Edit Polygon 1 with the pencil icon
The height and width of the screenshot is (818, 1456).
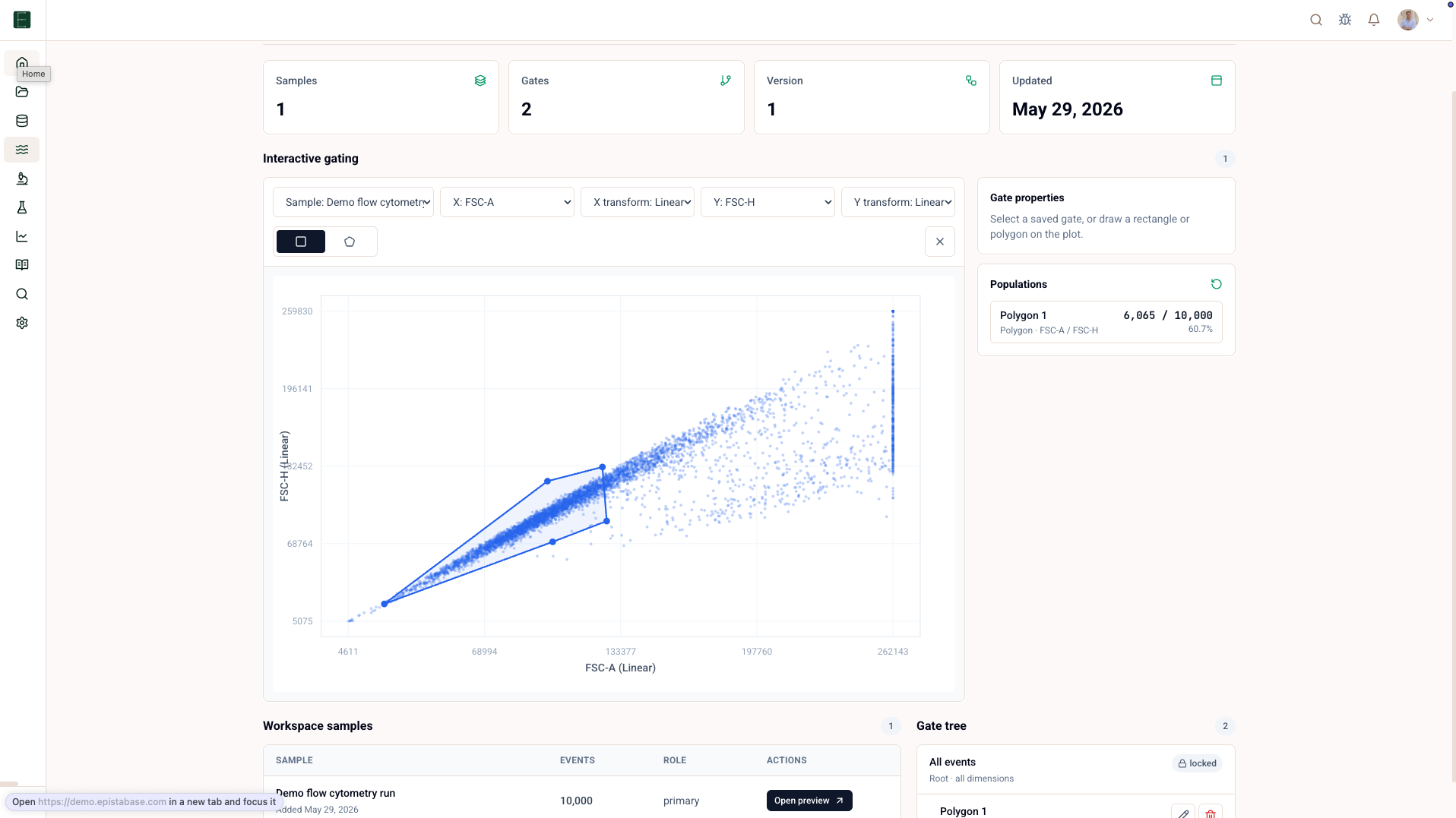coord(1183,813)
